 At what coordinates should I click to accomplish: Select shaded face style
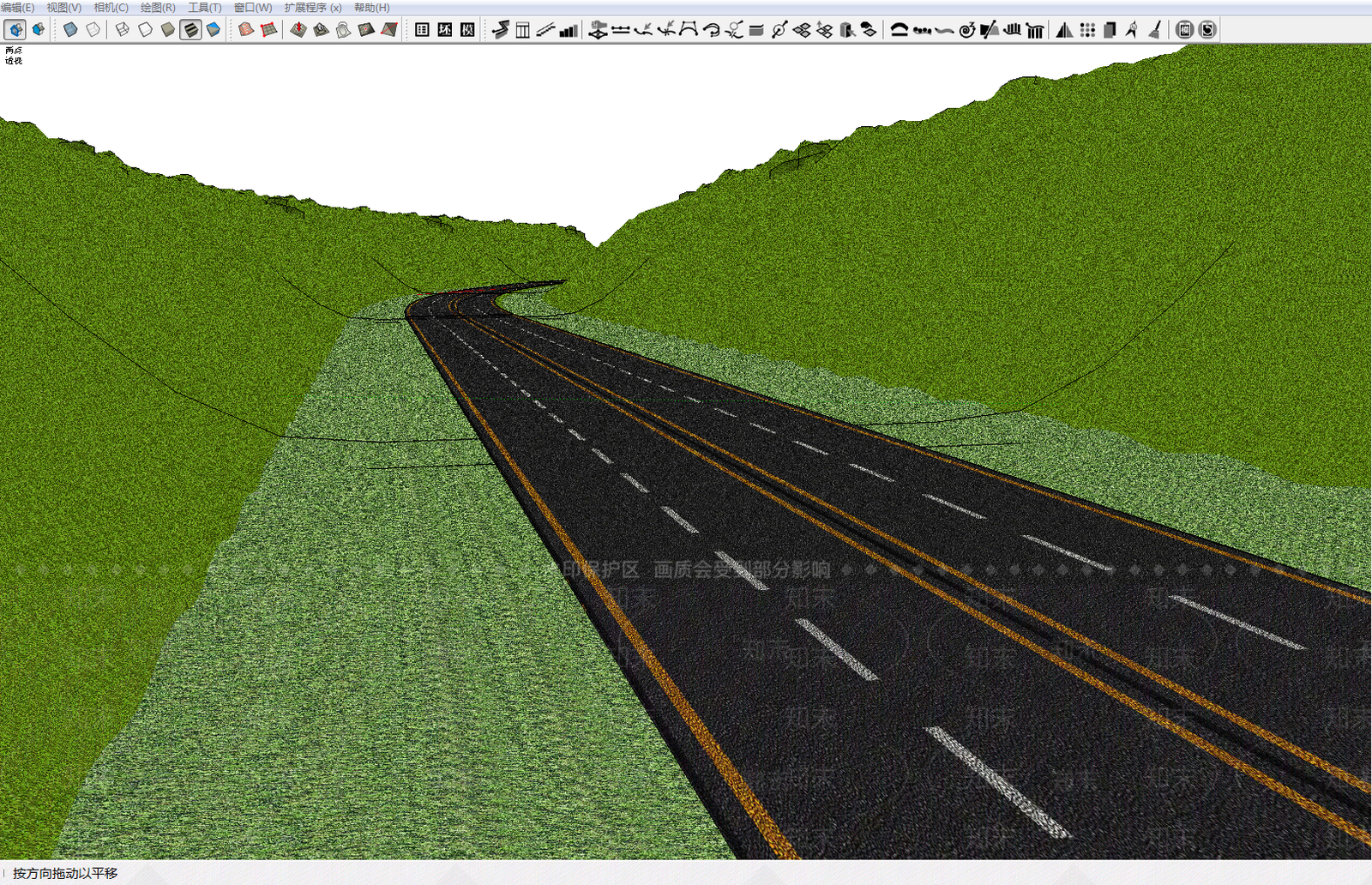[168, 30]
